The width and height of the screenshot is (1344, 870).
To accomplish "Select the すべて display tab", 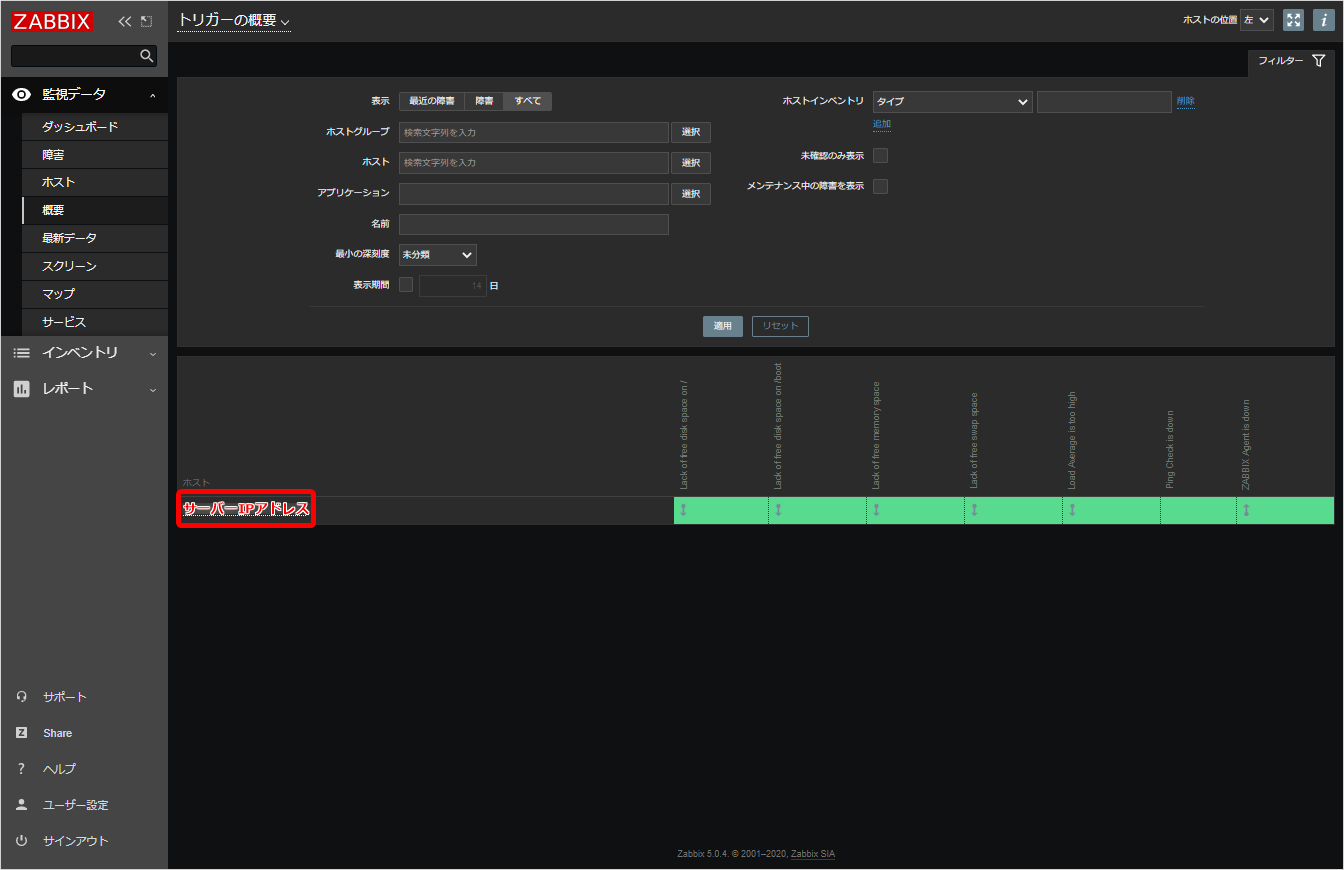I will (527, 101).
